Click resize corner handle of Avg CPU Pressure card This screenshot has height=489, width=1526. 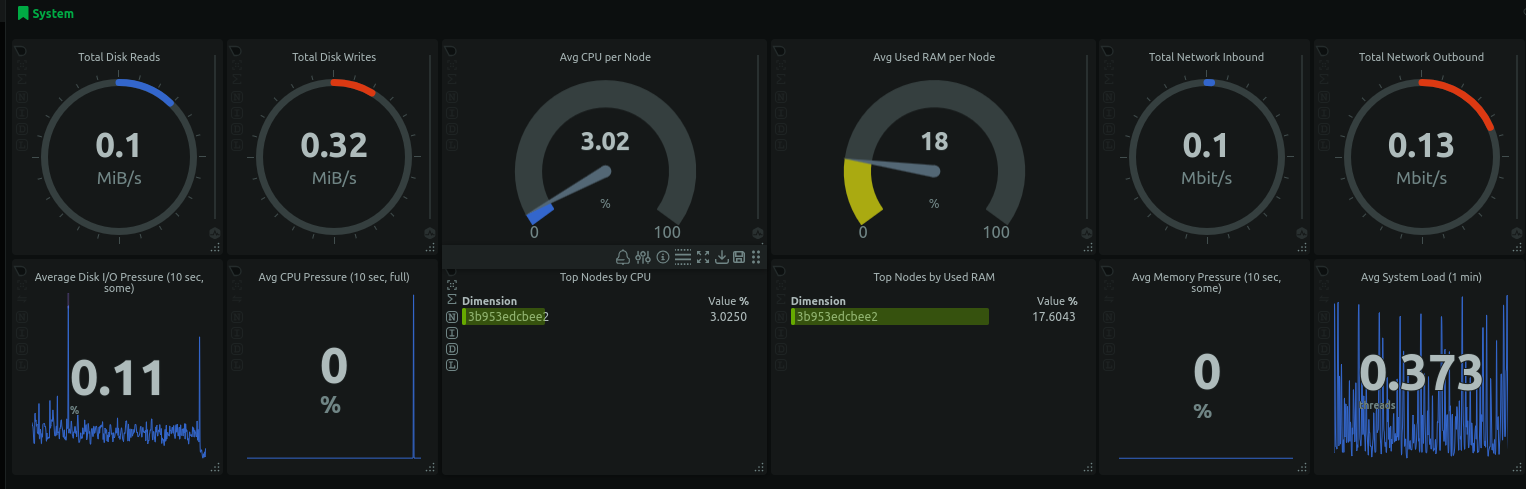coord(431,467)
